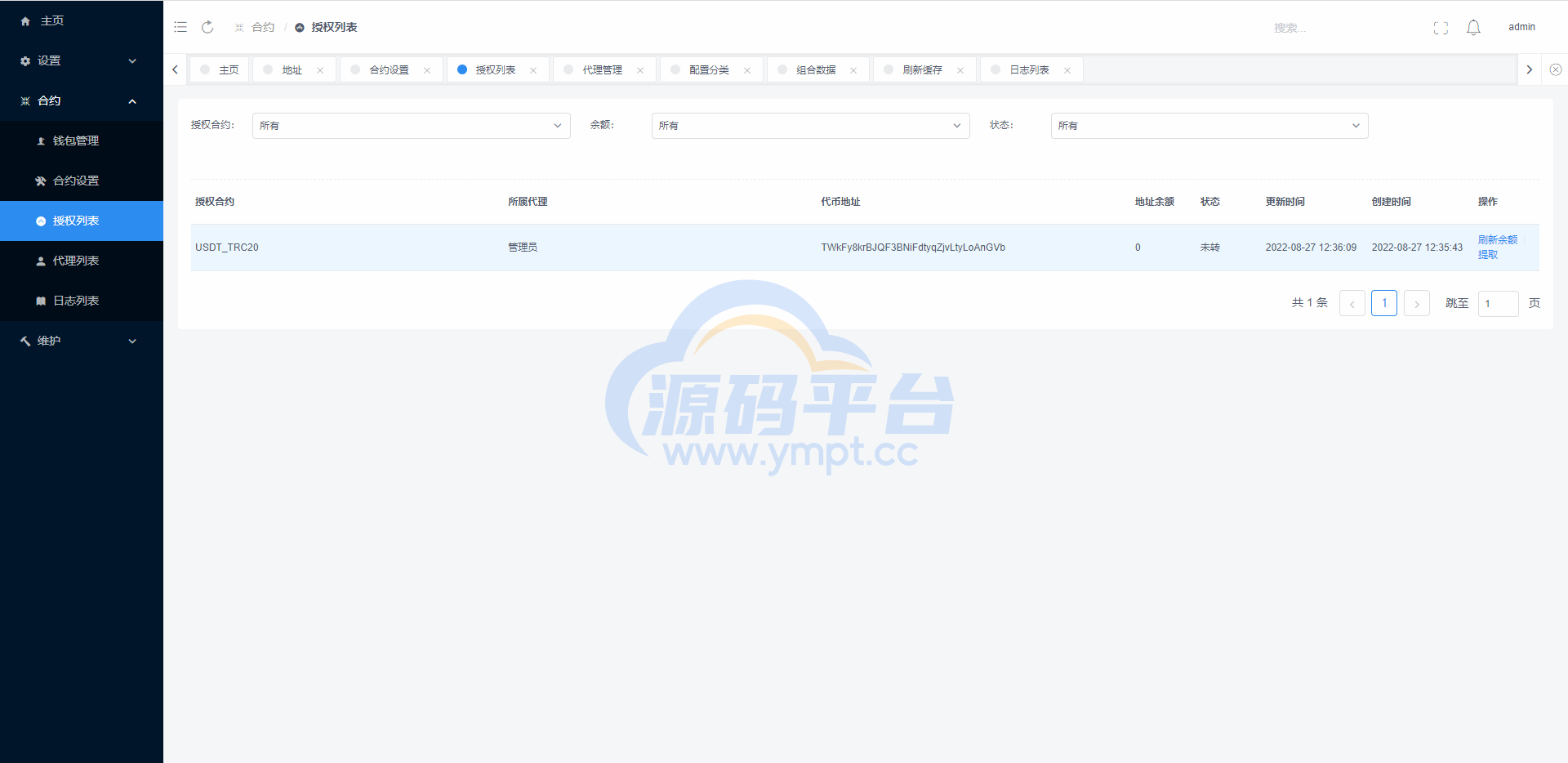Viewport: 1568px width, 763px height.
Task: Open 日志列表 in sidebar
Action: tap(82, 301)
